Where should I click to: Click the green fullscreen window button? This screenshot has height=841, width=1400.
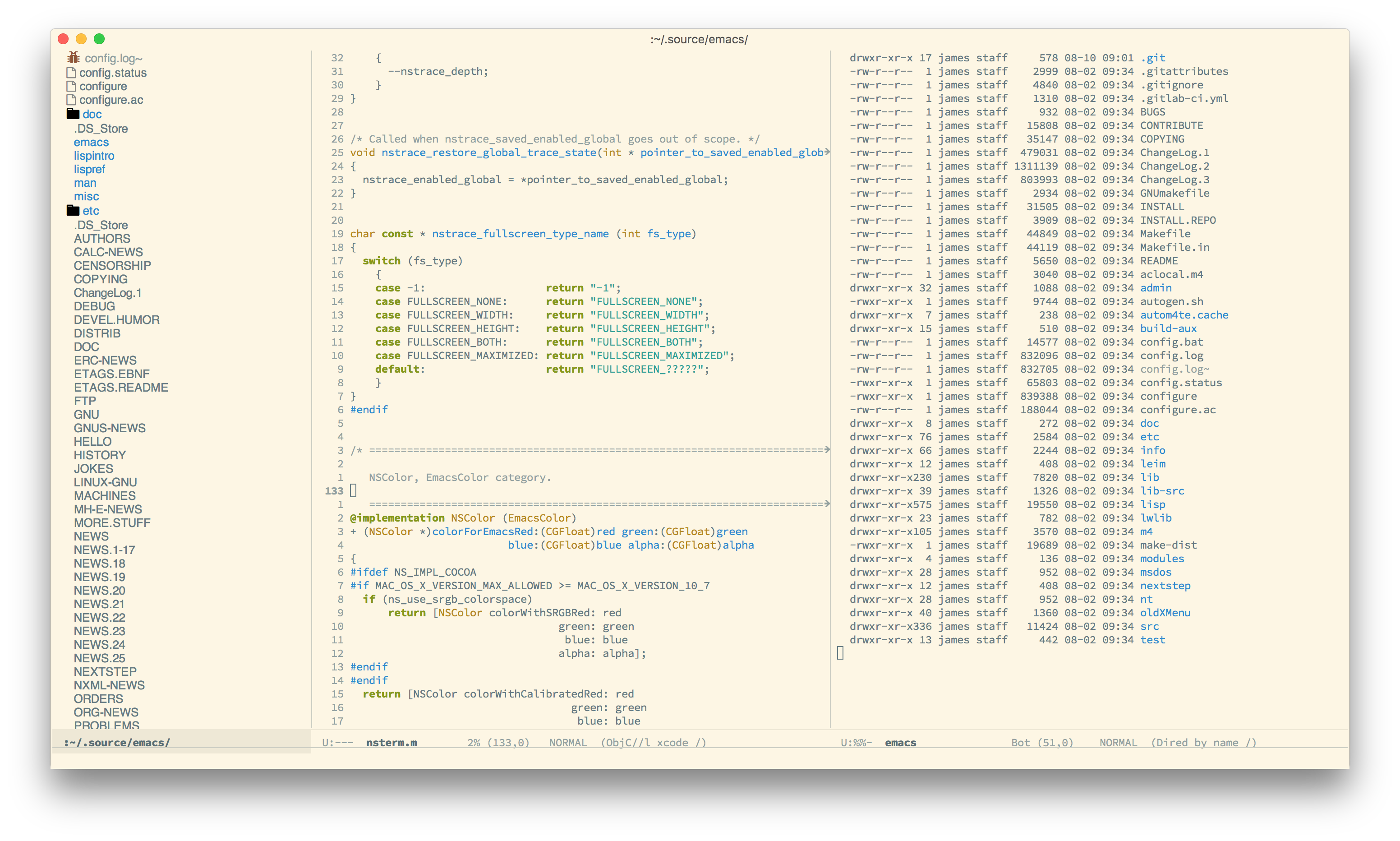click(x=99, y=39)
